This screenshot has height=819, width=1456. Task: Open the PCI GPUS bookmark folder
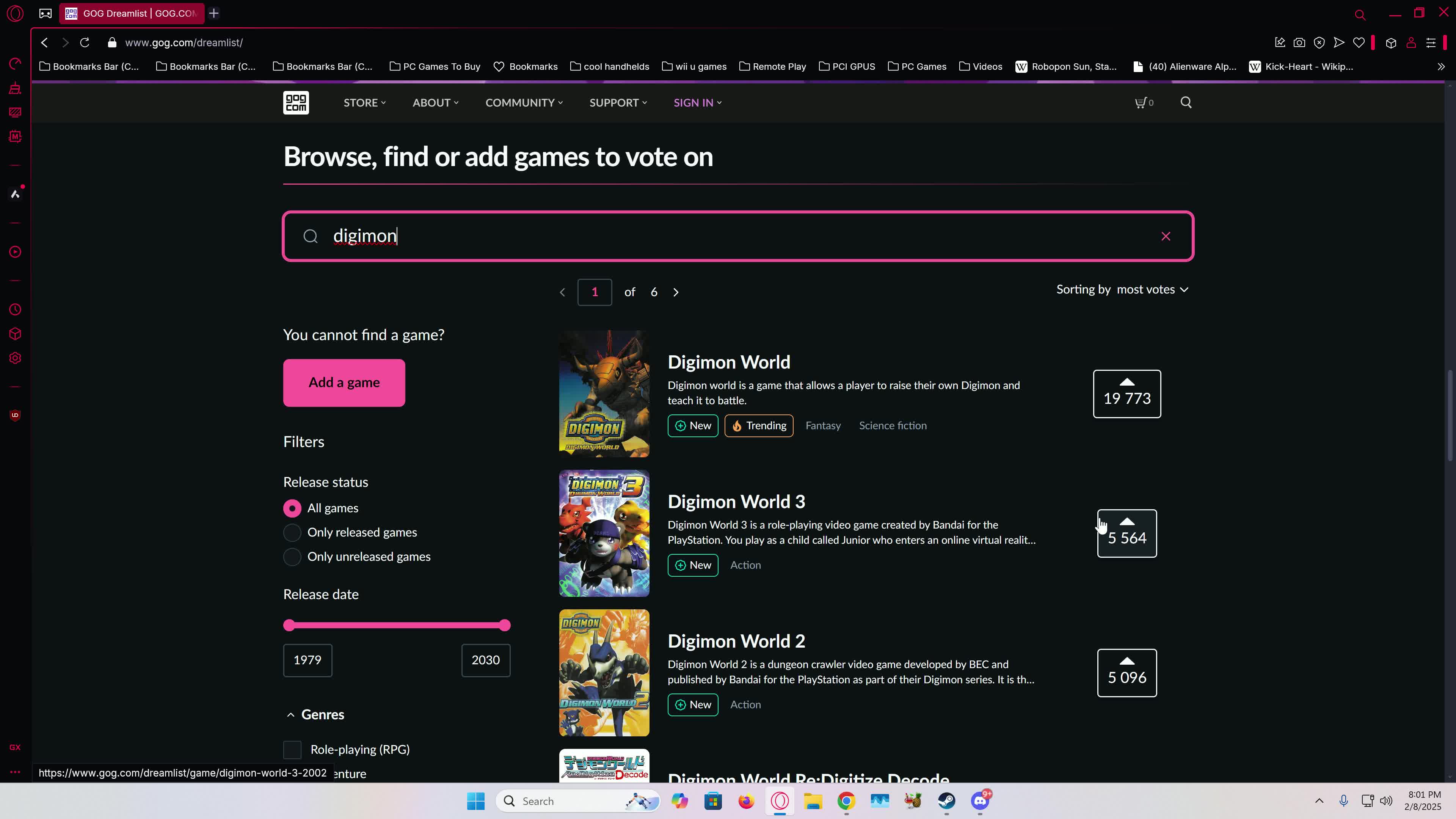[x=847, y=67]
